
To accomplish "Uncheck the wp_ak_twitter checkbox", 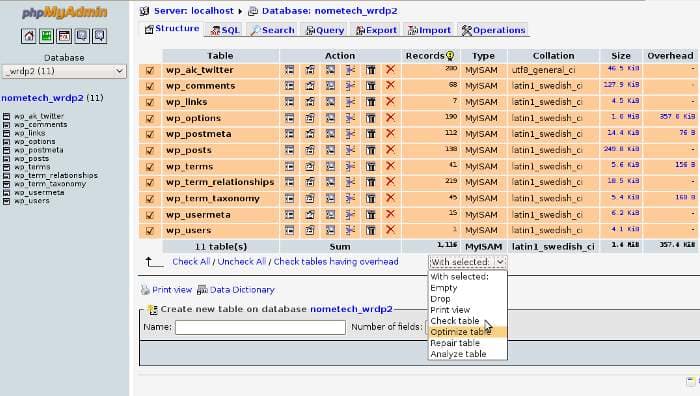I will 150,71.
